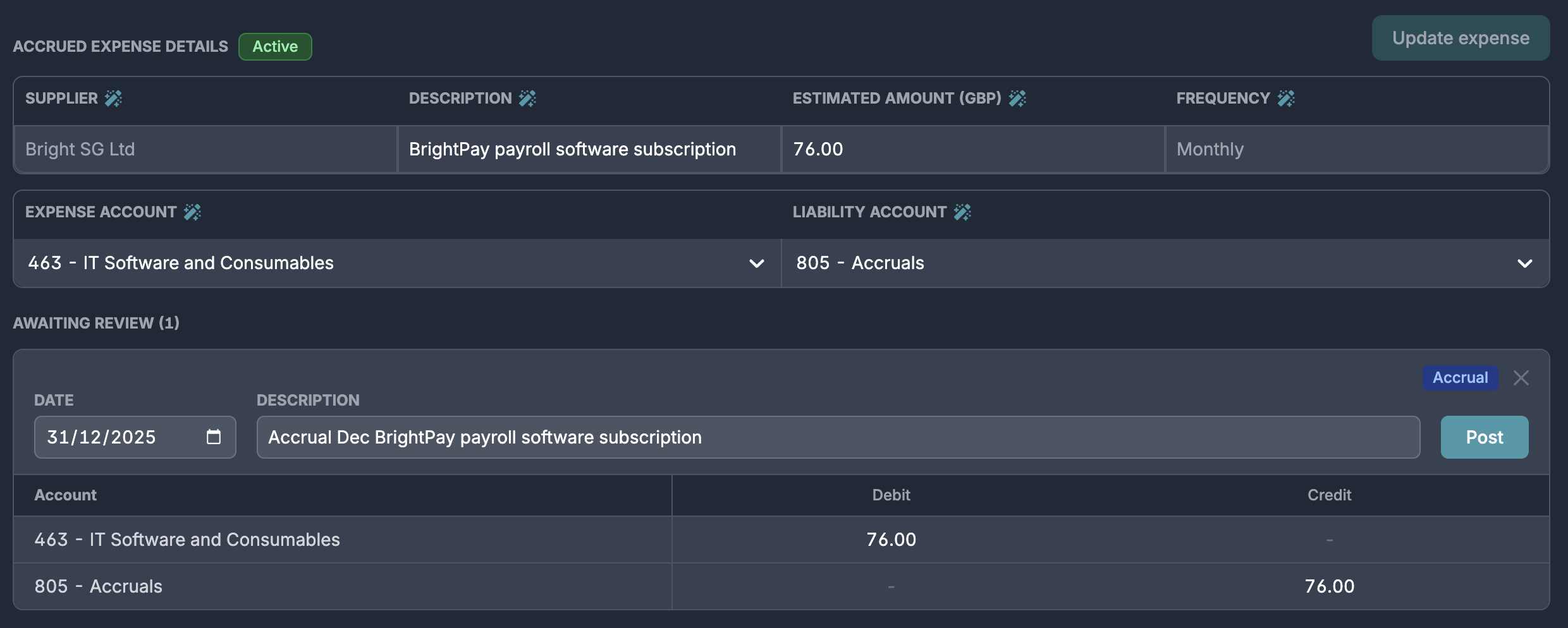This screenshot has height=628, width=1568.
Task: Edit the date 31/12/2025 field
Action: click(x=135, y=437)
